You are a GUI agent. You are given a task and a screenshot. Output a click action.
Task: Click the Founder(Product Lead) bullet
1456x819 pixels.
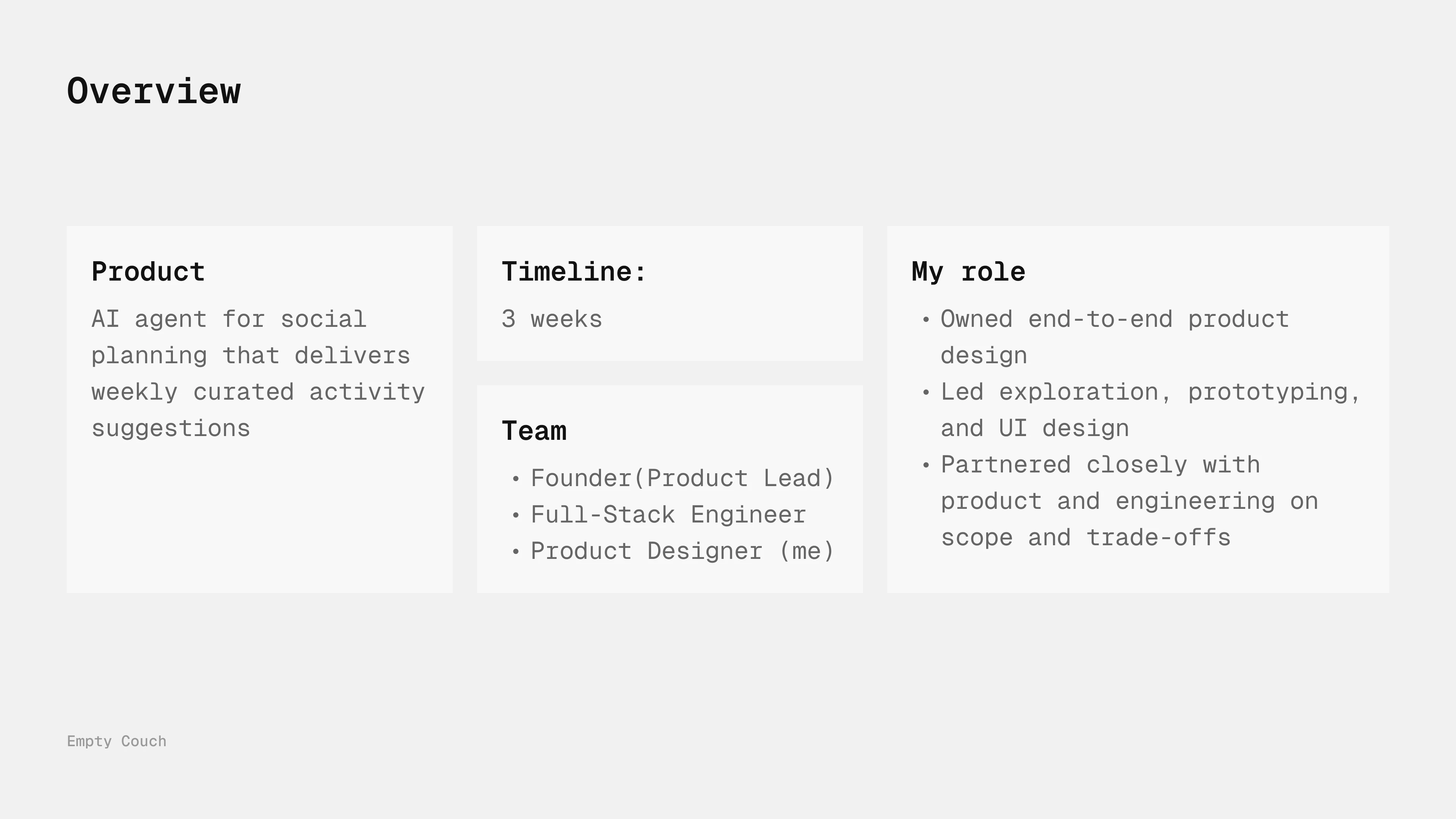point(682,479)
